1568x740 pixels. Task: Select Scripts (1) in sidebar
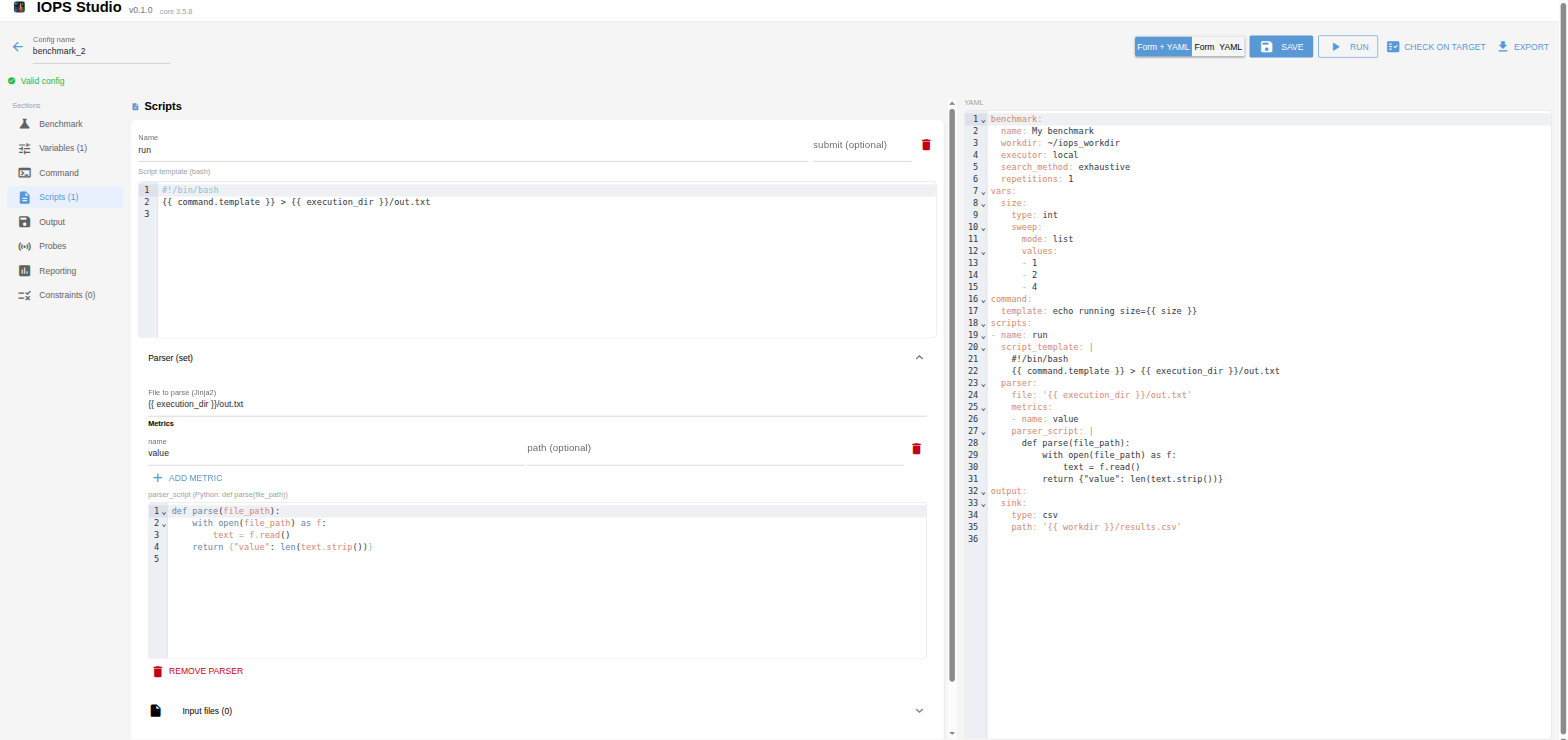(66, 197)
